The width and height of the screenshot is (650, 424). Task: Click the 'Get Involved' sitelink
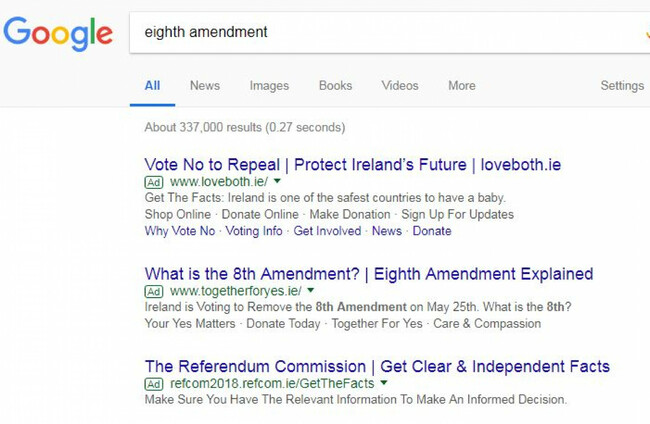pos(327,231)
